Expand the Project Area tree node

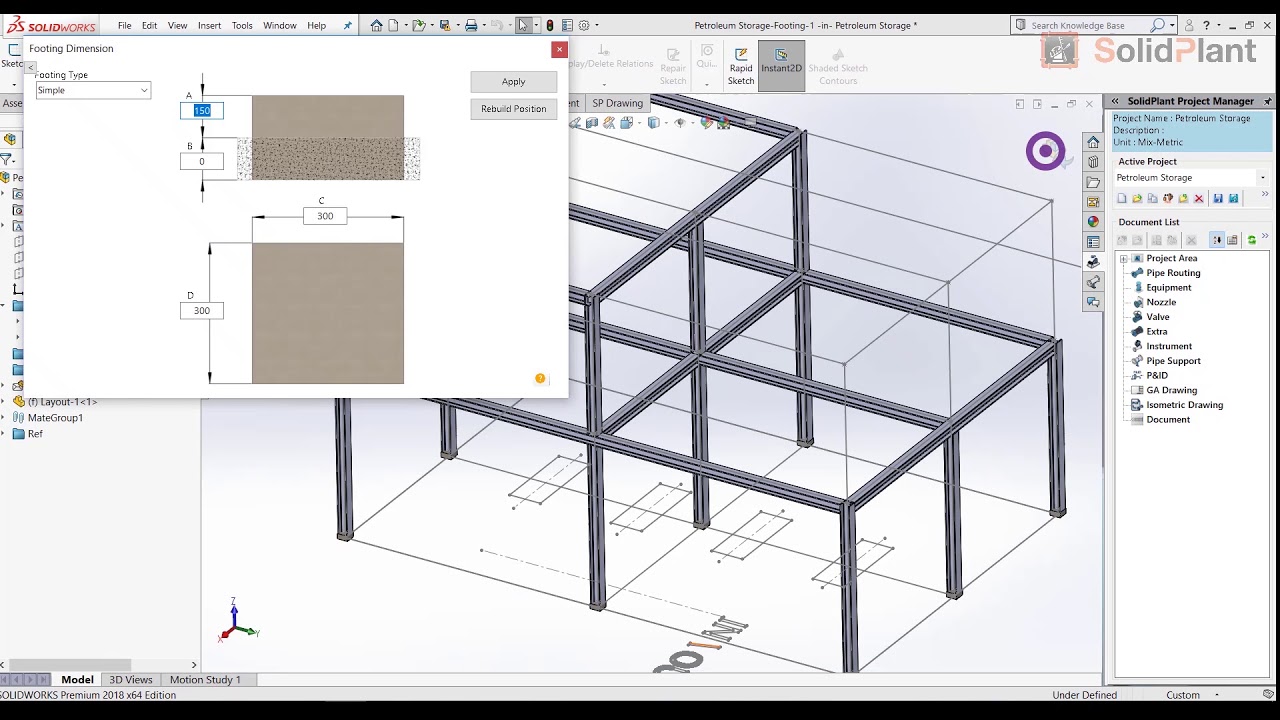pos(1123,258)
